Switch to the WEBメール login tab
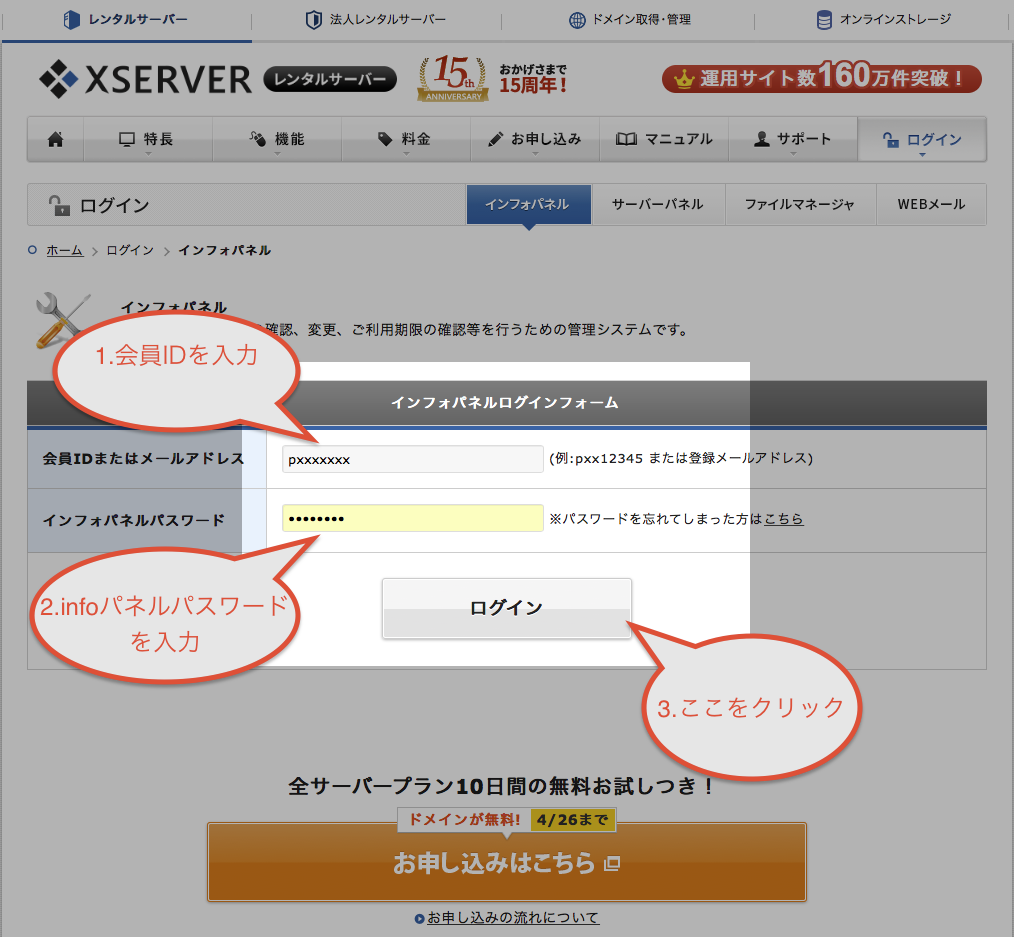The image size is (1014, 937). (x=931, y=204)
